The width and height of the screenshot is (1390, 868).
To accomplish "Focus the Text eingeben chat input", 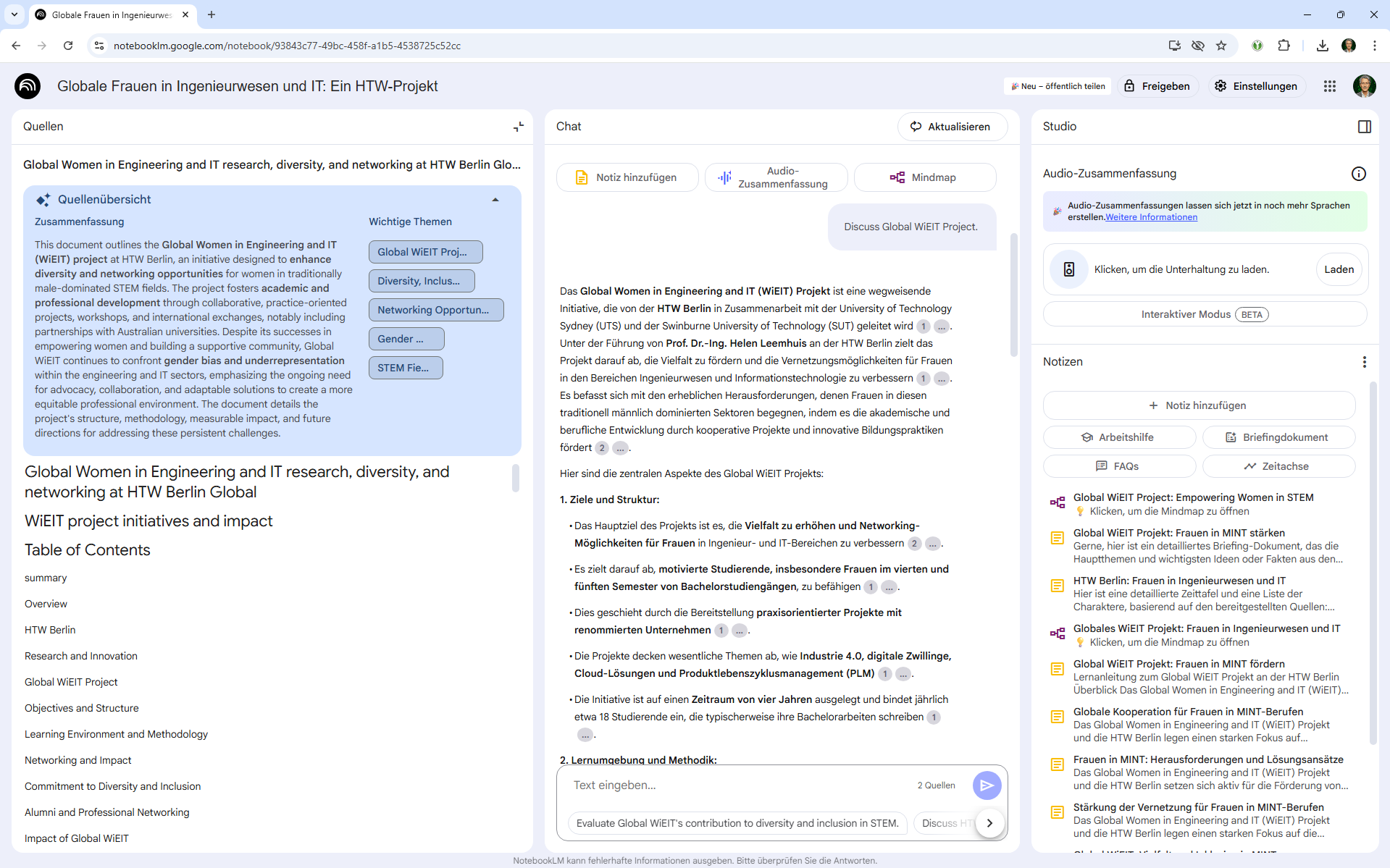I will [739, 785].
